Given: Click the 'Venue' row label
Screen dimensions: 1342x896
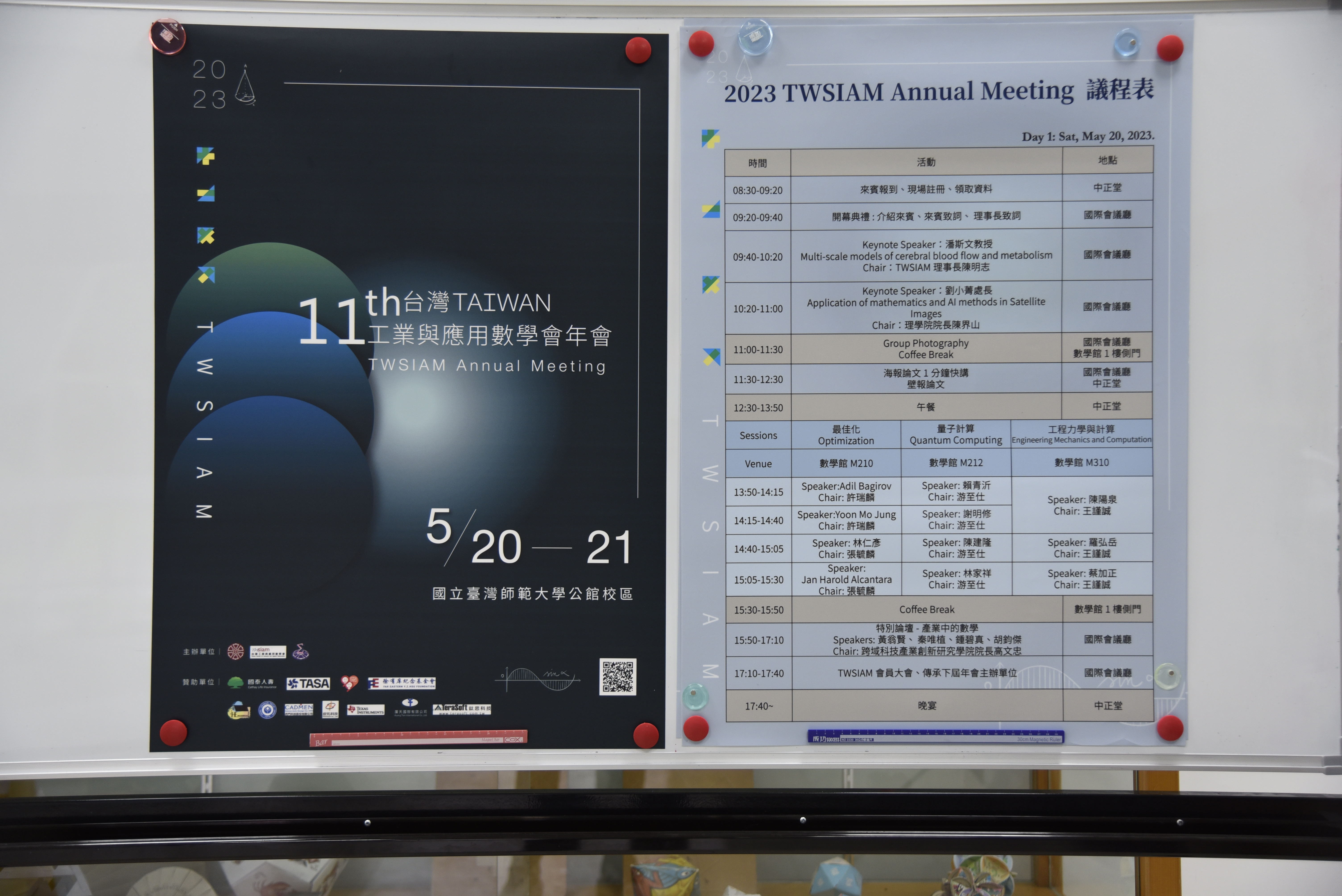Looking at the screenshot, I should [x=758, y=463].
